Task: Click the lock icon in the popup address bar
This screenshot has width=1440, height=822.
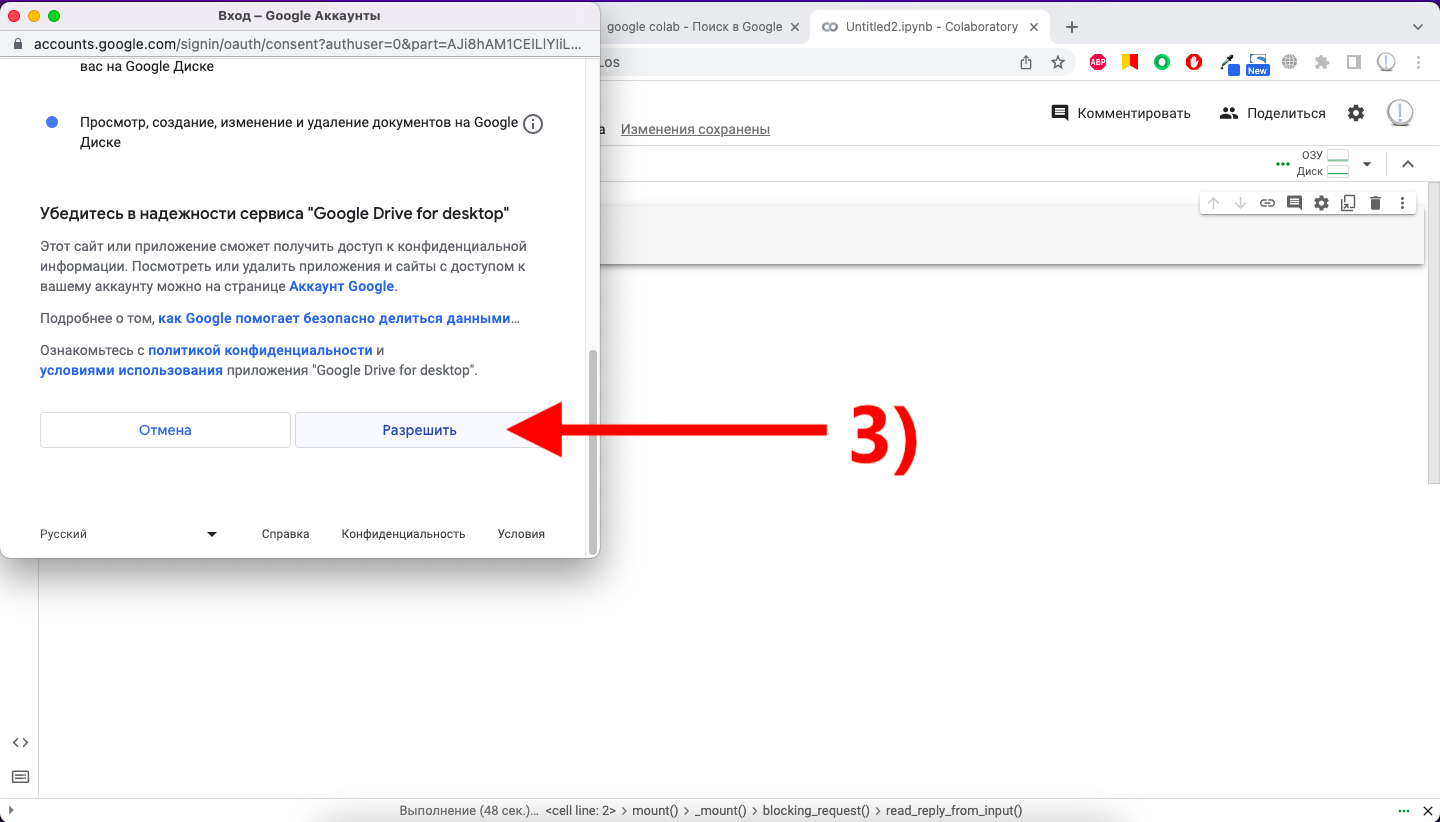Action: click(18, 44)
